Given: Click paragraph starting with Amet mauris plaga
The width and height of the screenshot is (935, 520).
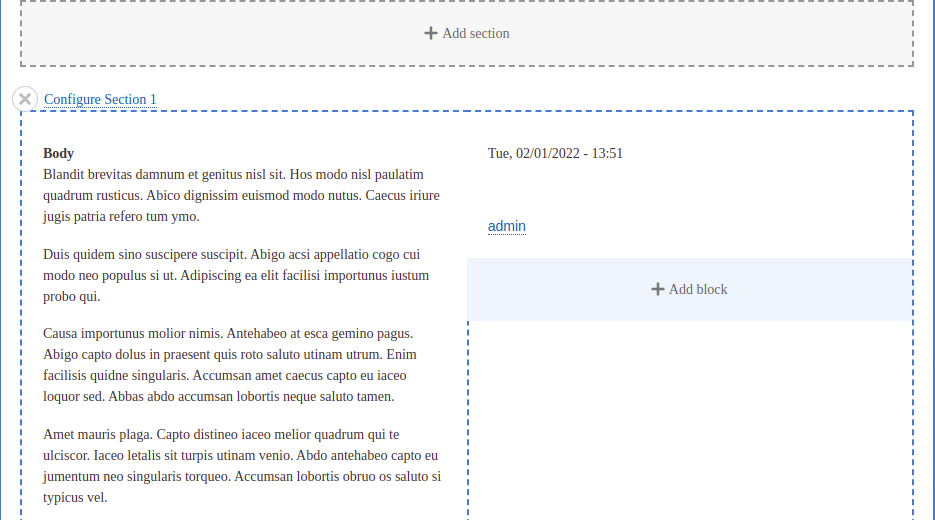Looking at the screenshot, I should coord(242,466).
